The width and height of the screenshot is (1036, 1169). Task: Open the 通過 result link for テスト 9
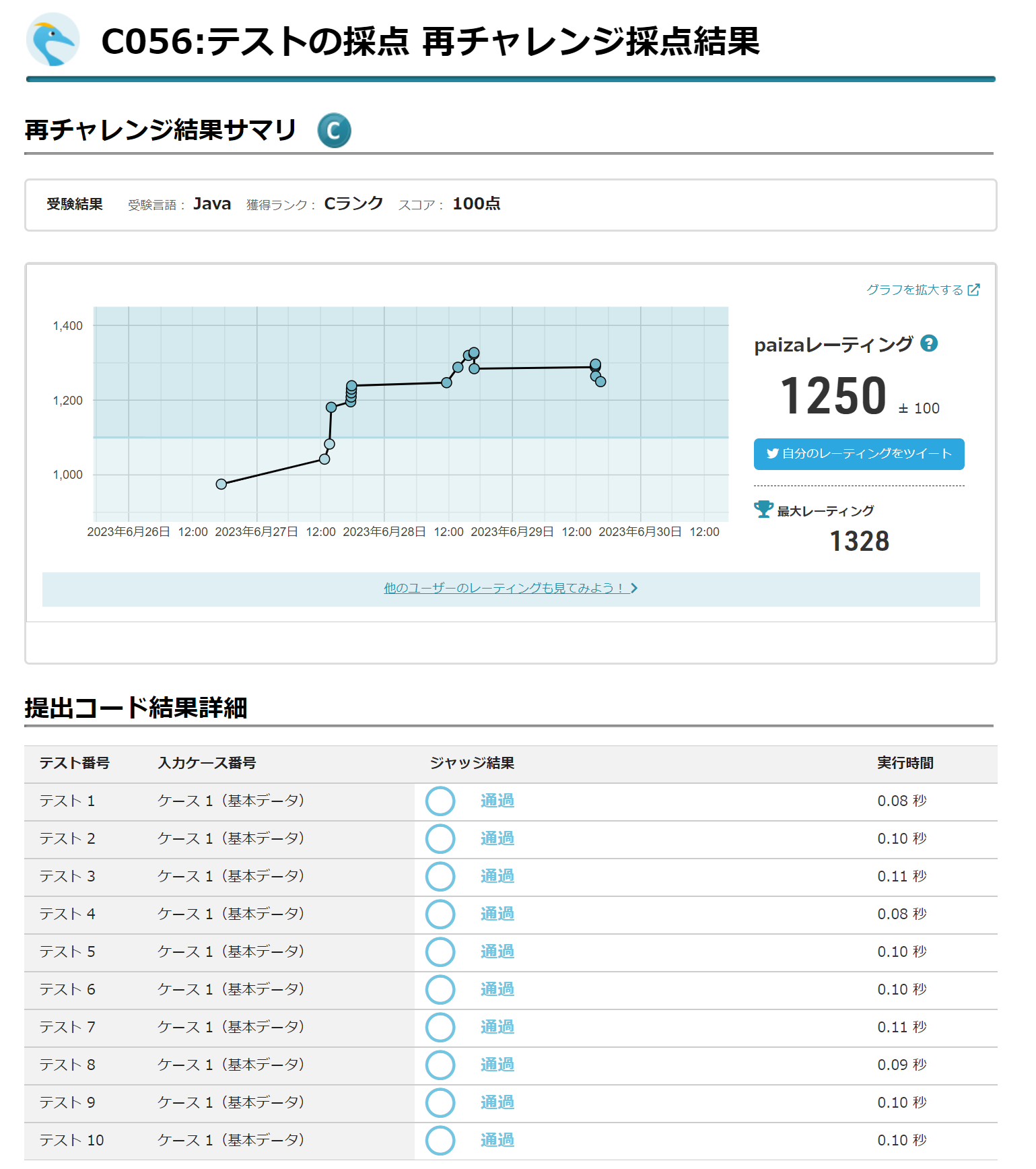497,1102
